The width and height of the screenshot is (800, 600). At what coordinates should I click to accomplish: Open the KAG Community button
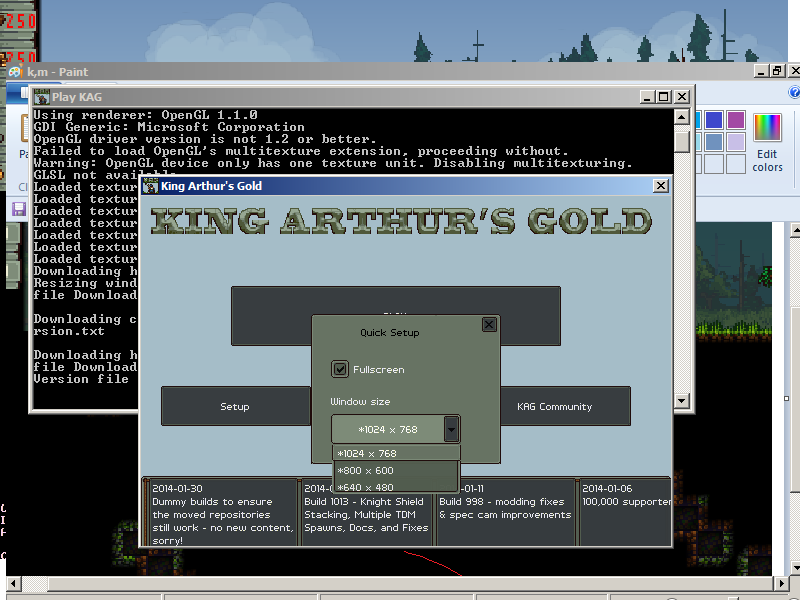[565, 406]
